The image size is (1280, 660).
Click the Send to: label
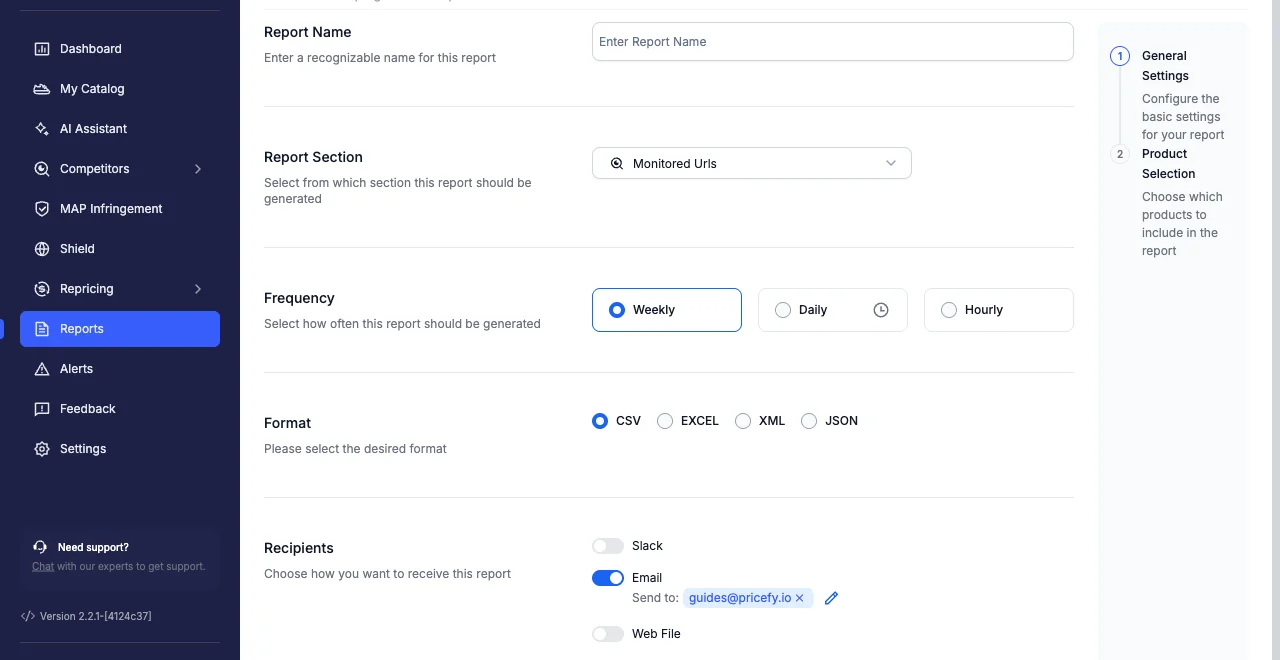(x=655, y=598)
